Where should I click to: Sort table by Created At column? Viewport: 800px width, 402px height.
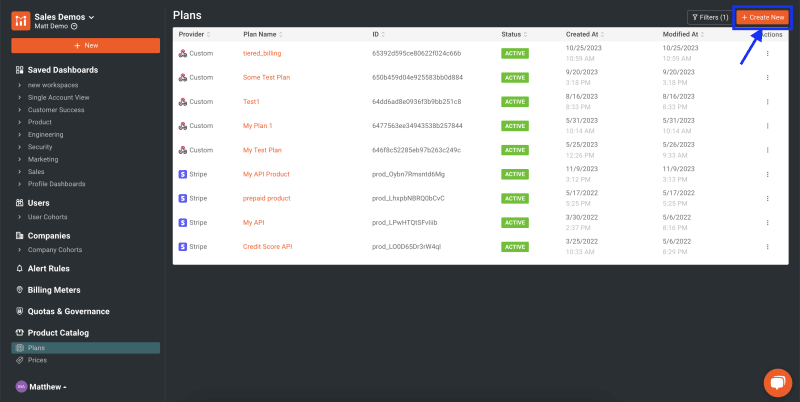click(x=585, y=35)
